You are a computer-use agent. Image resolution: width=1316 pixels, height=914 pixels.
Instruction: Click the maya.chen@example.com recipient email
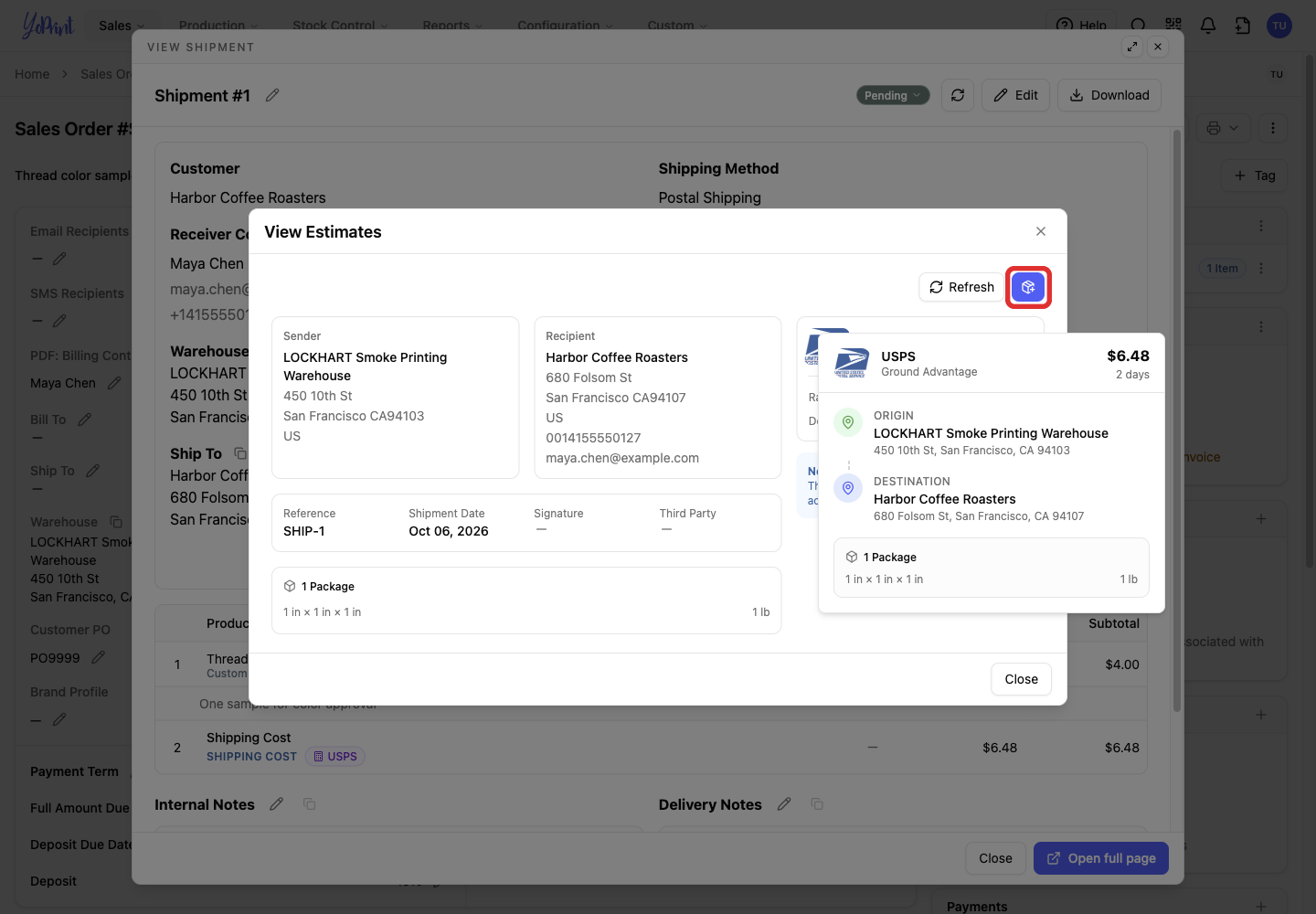pyautogui.click(x=622, y=458)
